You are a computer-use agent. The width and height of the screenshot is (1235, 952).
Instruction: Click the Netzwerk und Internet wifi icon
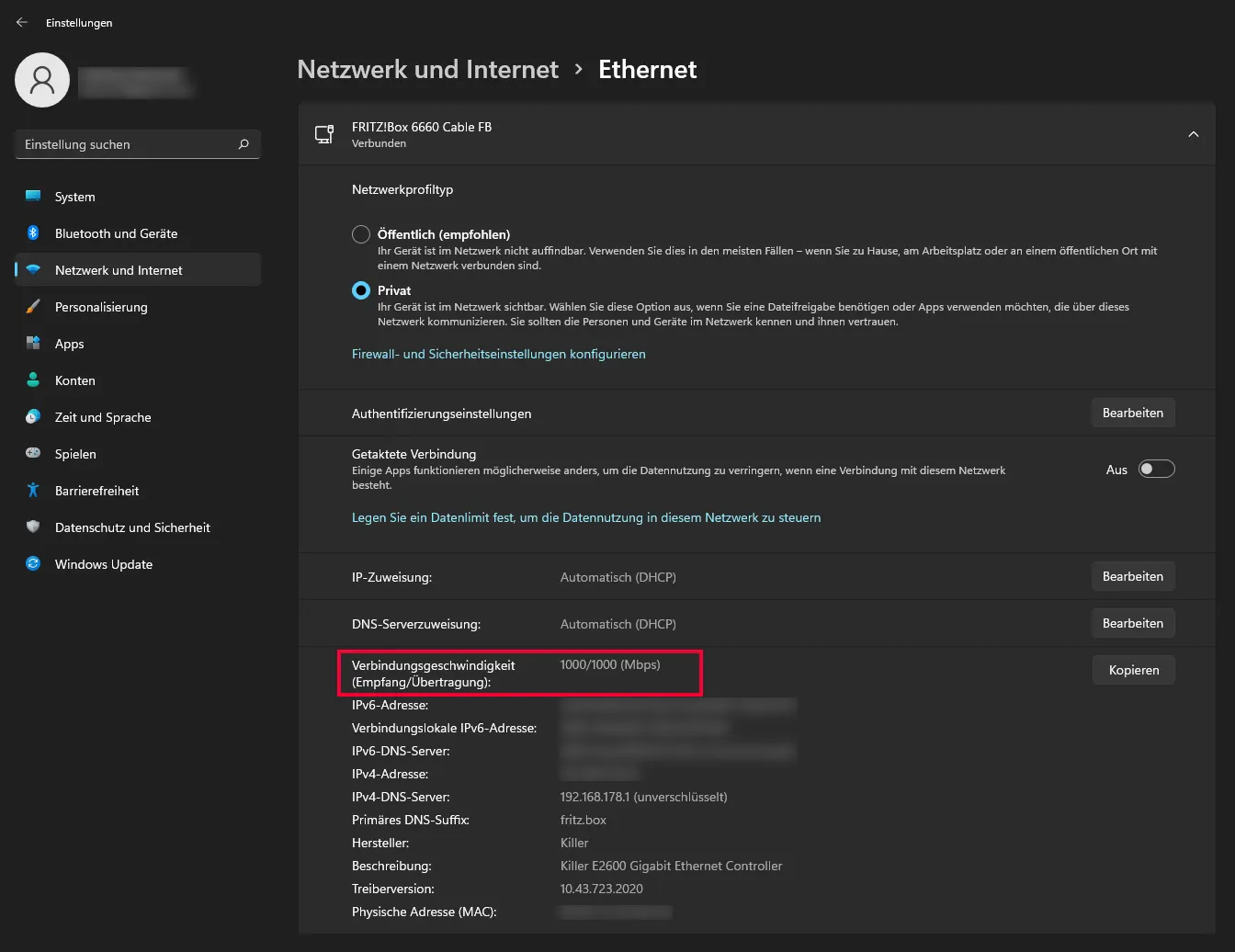[x=33, y=270]
